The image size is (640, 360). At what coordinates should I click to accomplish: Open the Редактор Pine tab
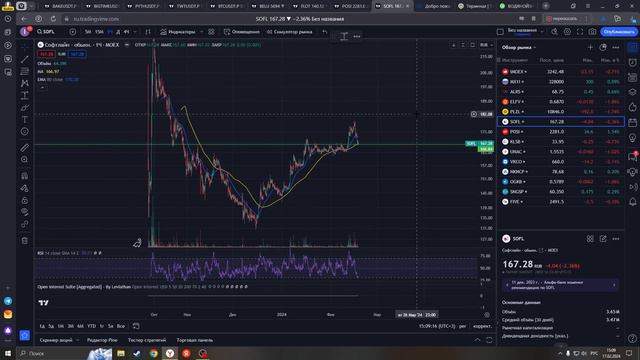pos(102,340)
